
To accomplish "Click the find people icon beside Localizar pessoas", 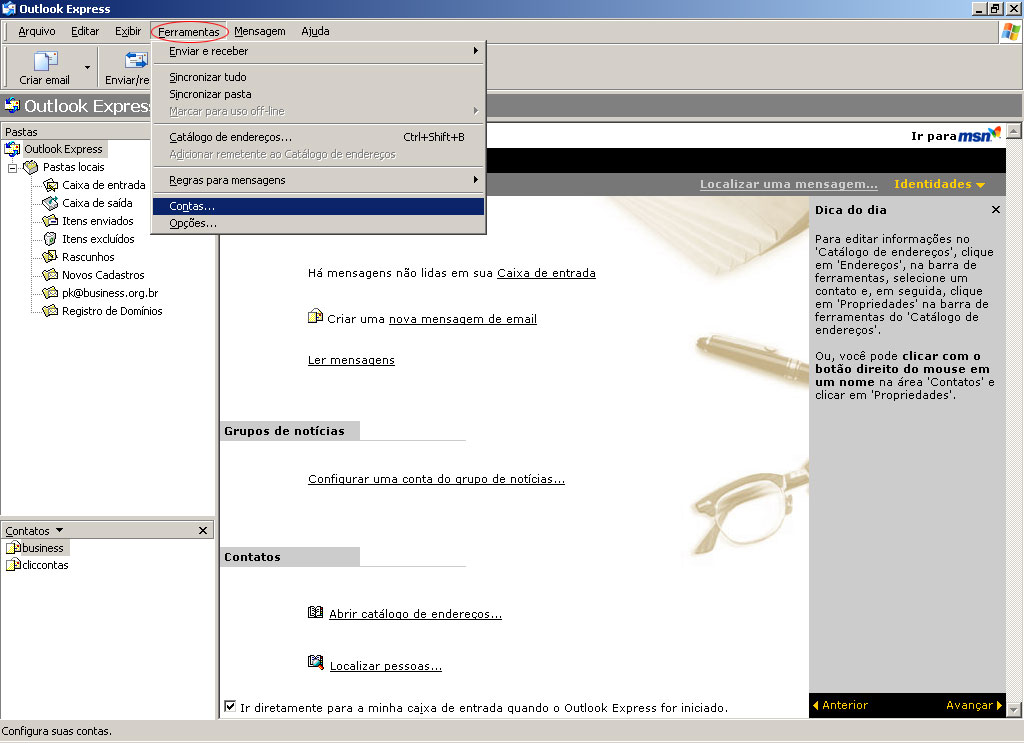I will pos(315,663).
